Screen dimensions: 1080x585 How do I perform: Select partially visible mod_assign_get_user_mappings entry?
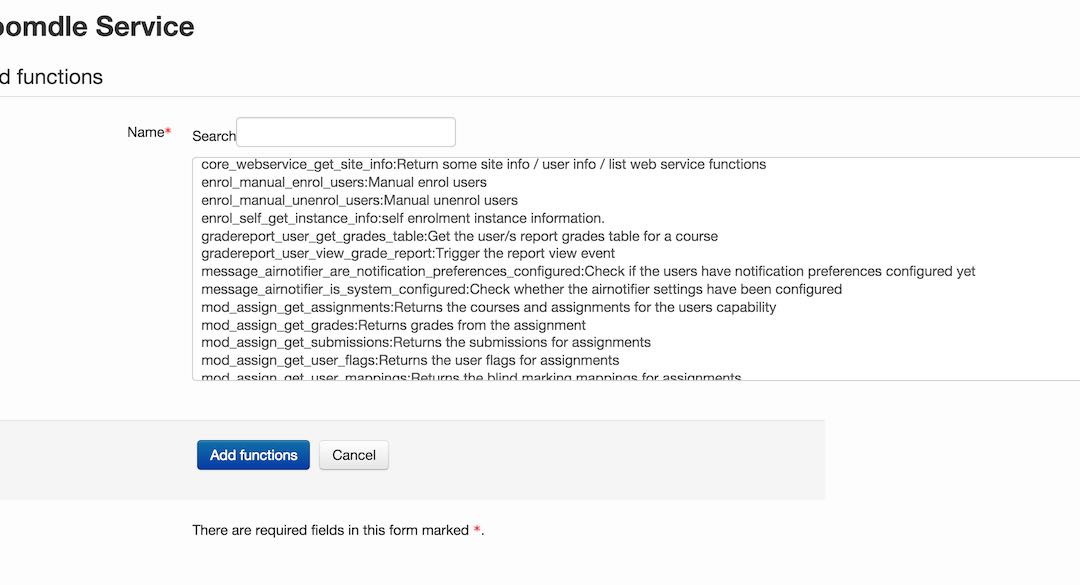pyautogui.click(x=471, y=377)
